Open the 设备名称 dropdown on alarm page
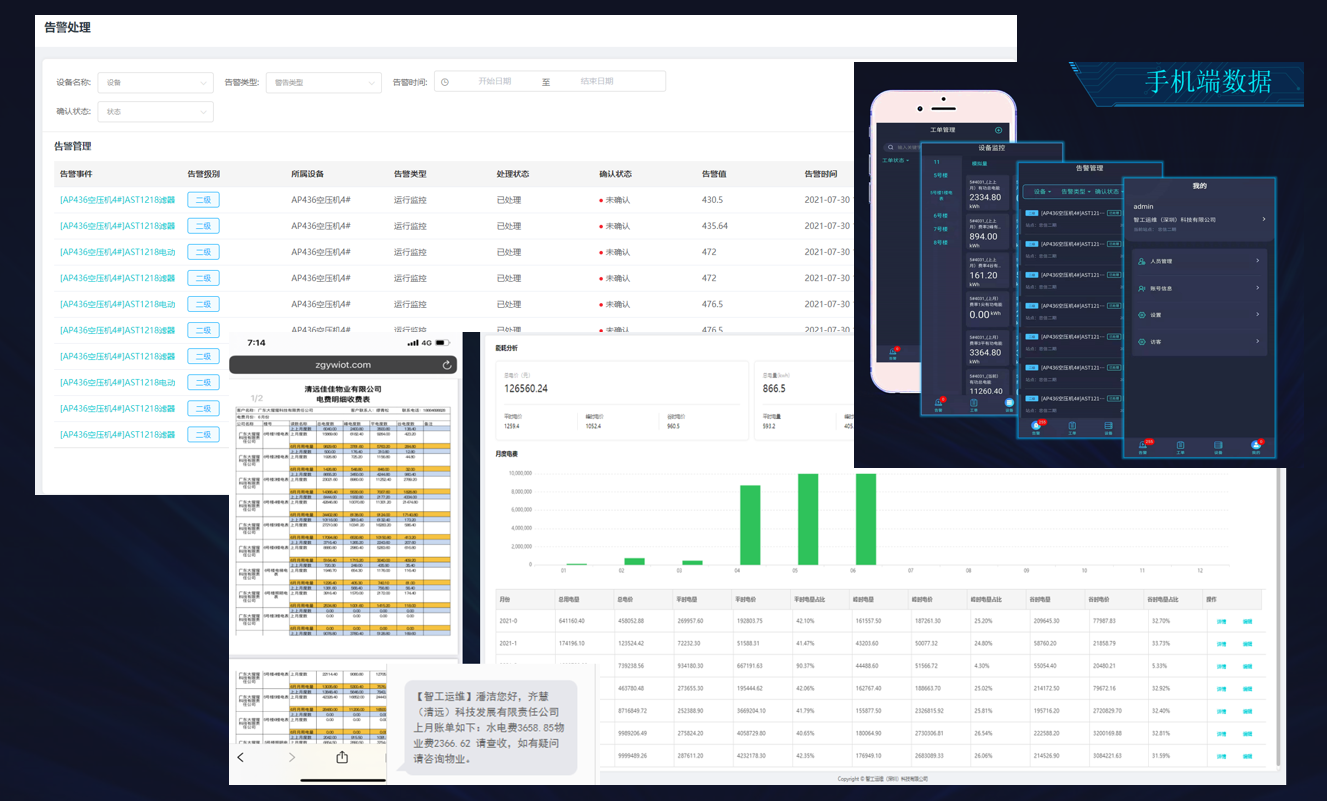Image resolution: width=1327 pixels, height=801 pixels. [x=155, y=82]
